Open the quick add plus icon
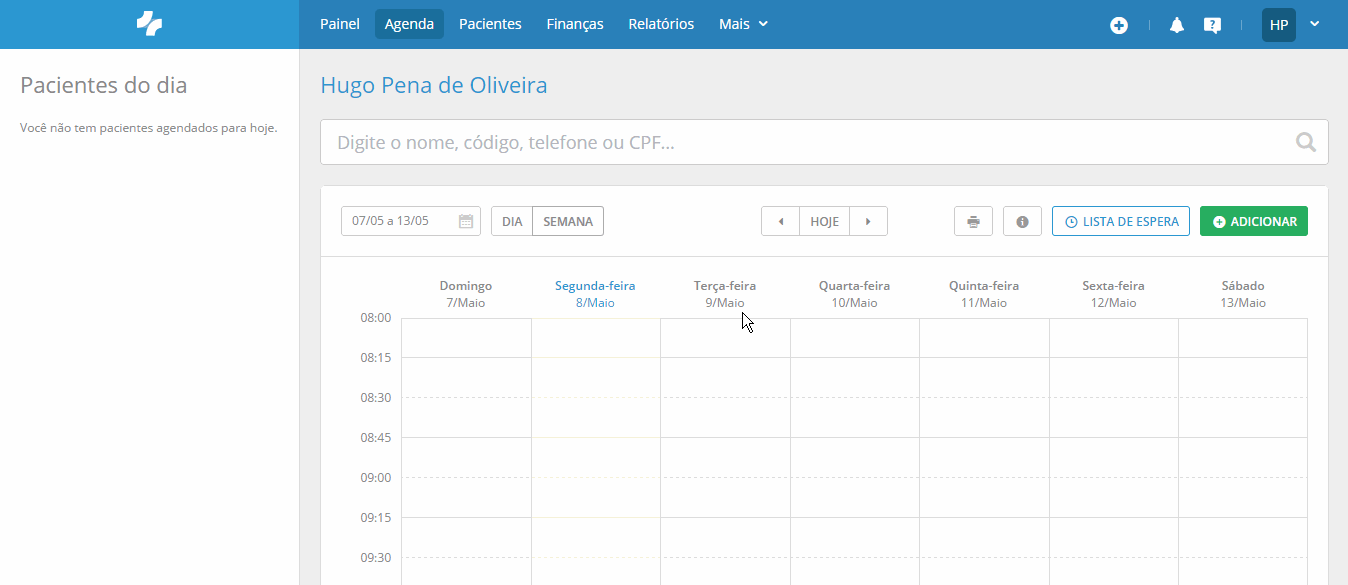The image size is (1348, 585). point(1119,25)
